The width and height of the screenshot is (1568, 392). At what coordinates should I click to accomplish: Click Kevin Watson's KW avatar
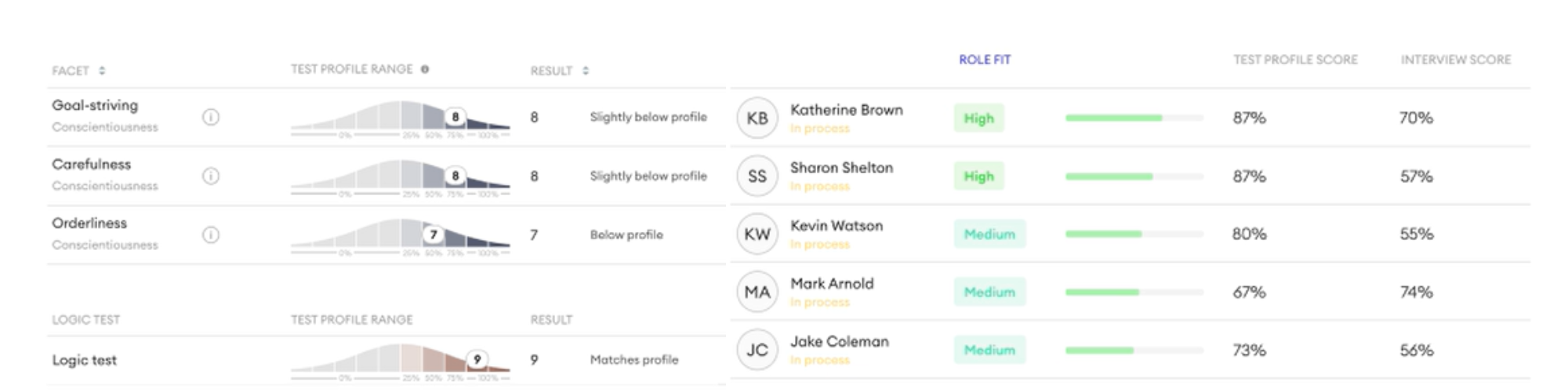[757, 234]
